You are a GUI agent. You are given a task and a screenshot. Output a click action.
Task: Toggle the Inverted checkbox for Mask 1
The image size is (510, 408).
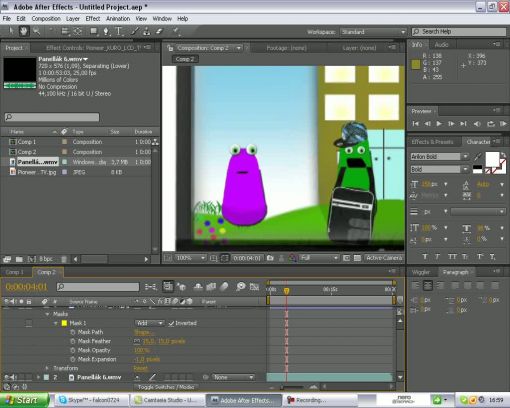171,323
